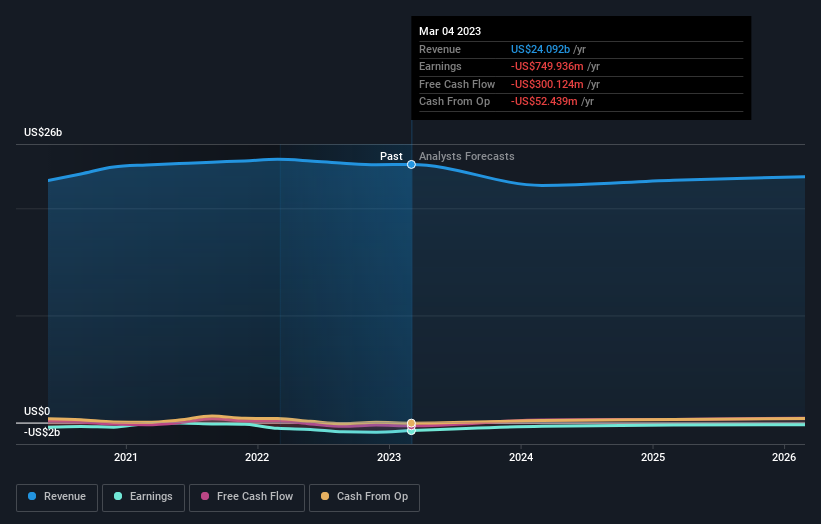Screen dimensions: 821x524
Task: Click the Cash From Op label in tooltip
Action: [454, 102]
